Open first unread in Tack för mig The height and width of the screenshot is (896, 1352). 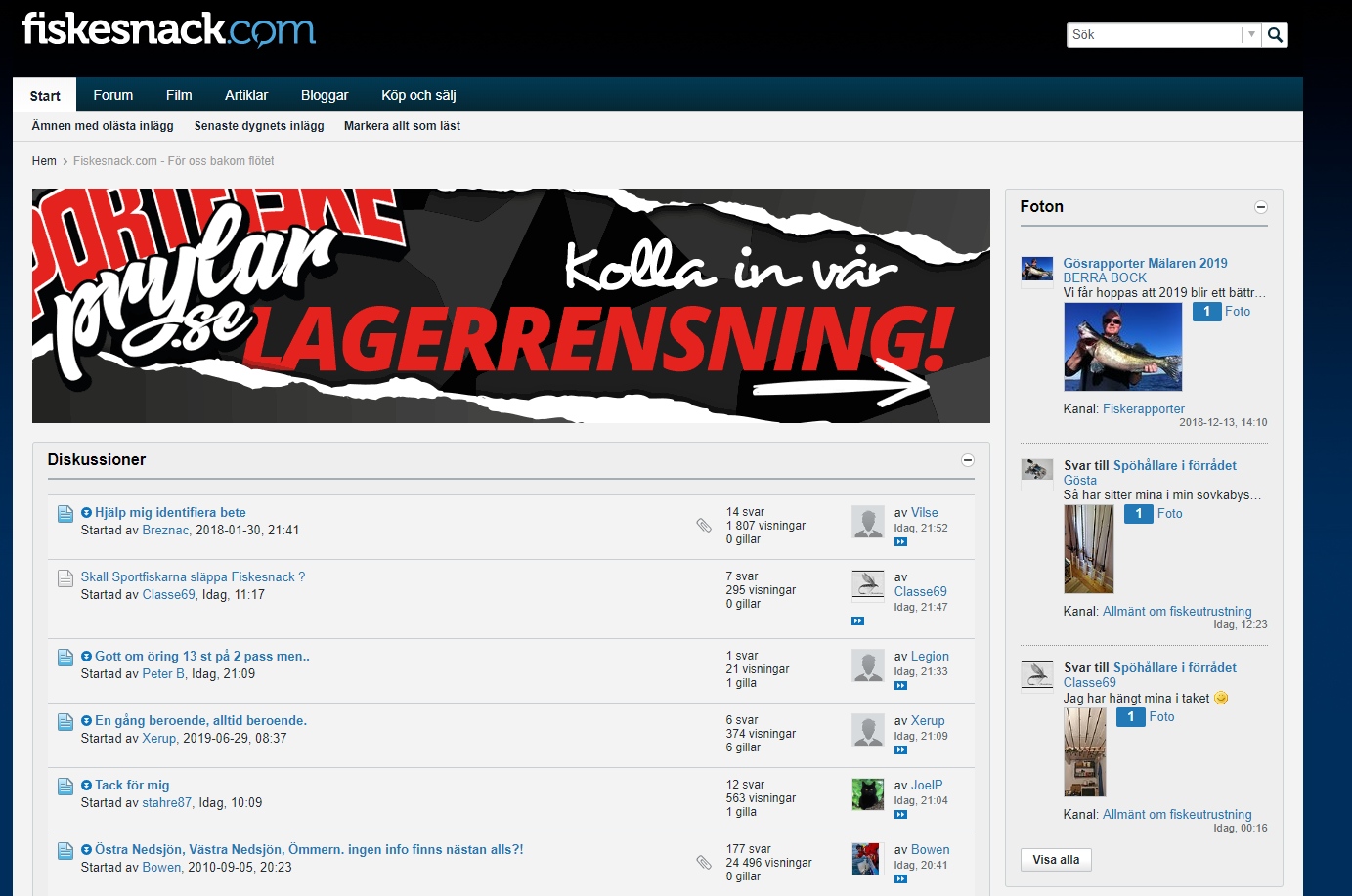86,786
